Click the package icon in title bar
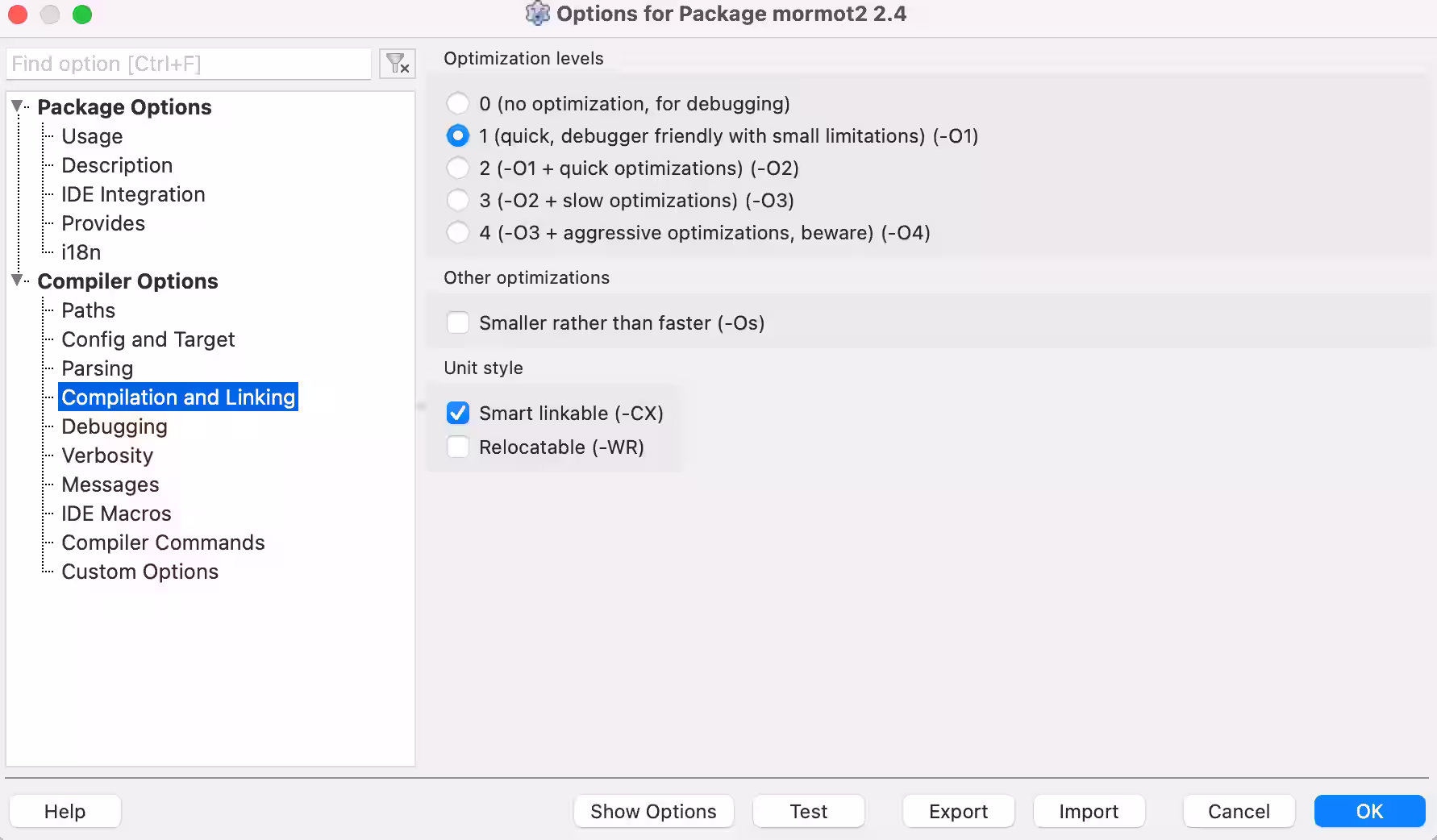The height and width of the screenshot is (840, 1437). 537,14
